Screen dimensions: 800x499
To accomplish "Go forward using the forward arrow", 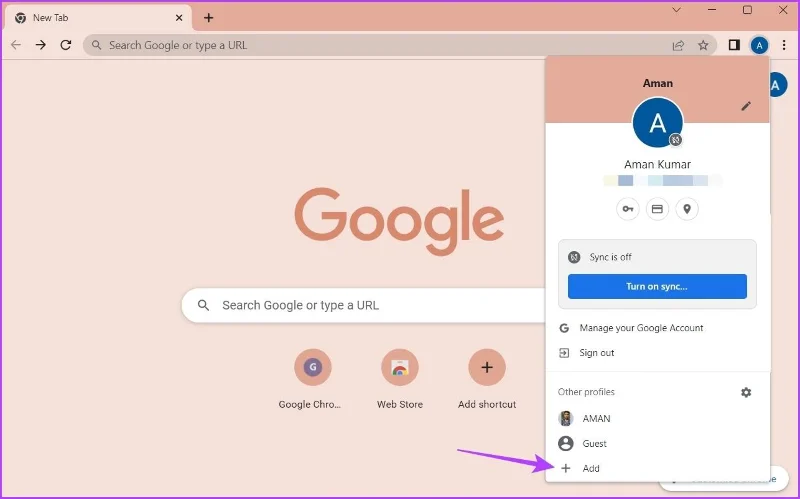I will [41, 45].
